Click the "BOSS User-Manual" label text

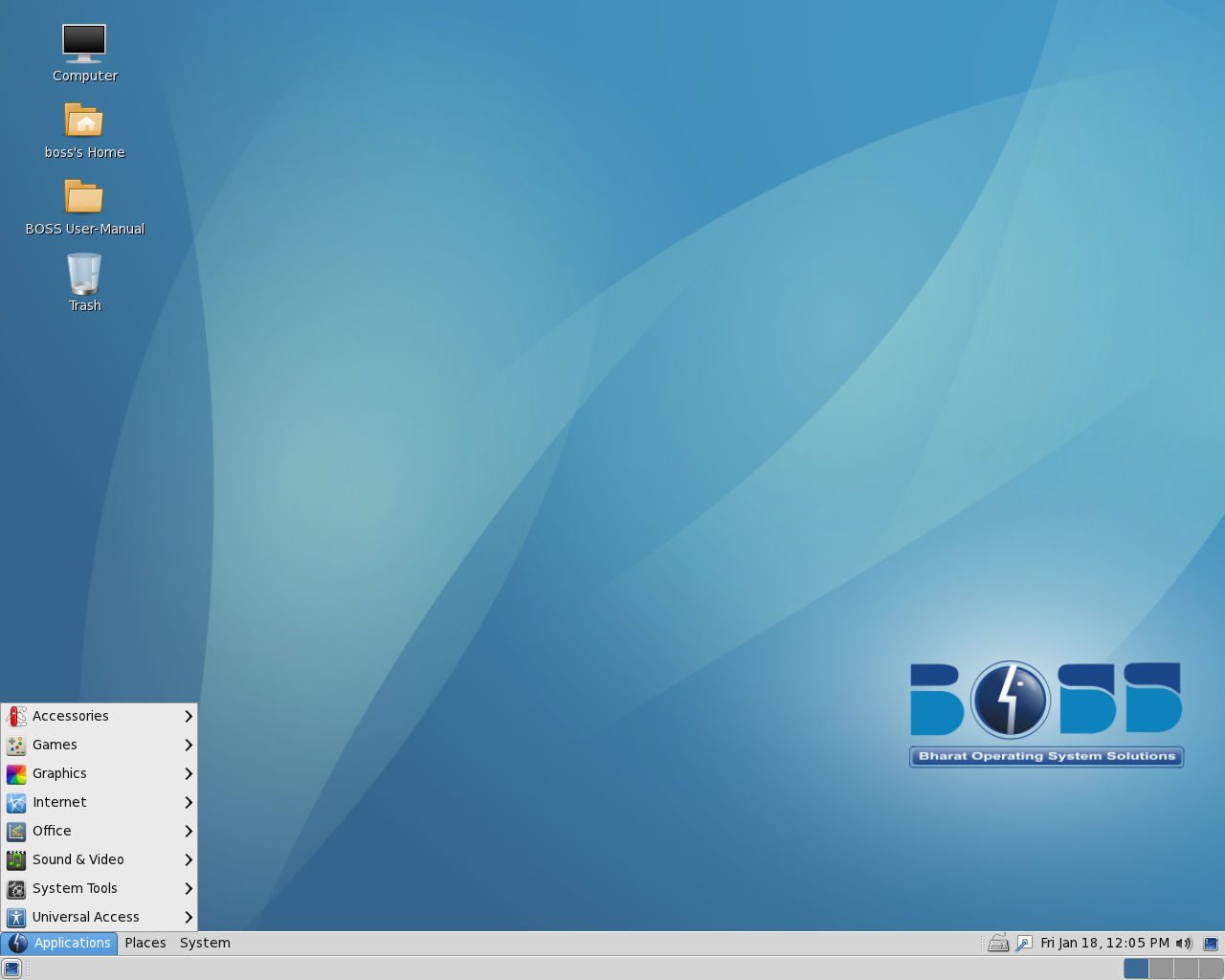[84, 229]
